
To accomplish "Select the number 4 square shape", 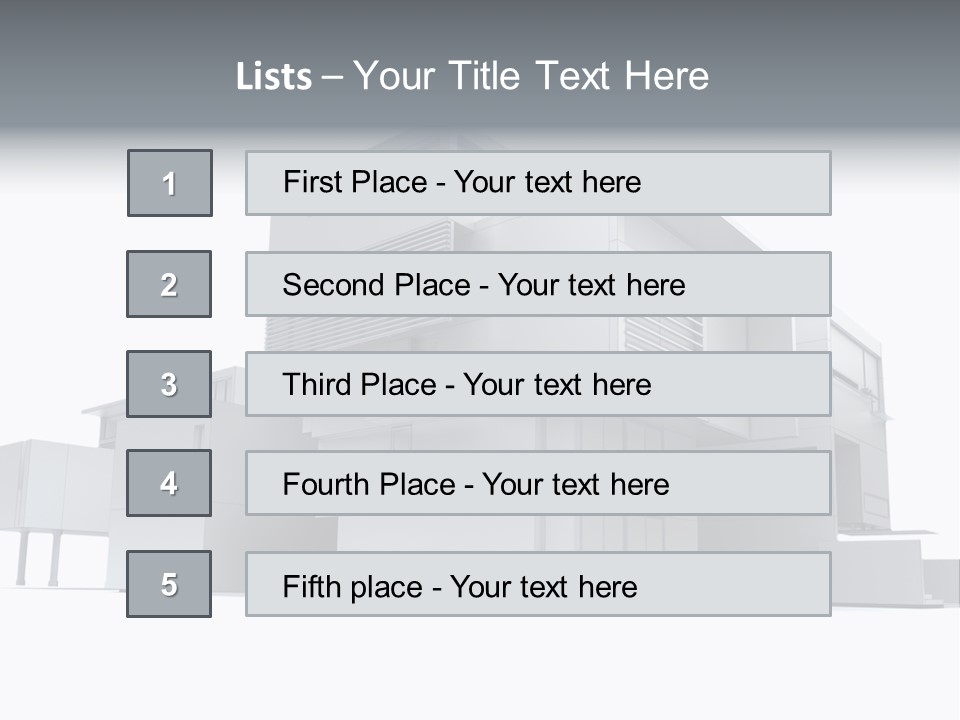I will [x=169, y=483].
